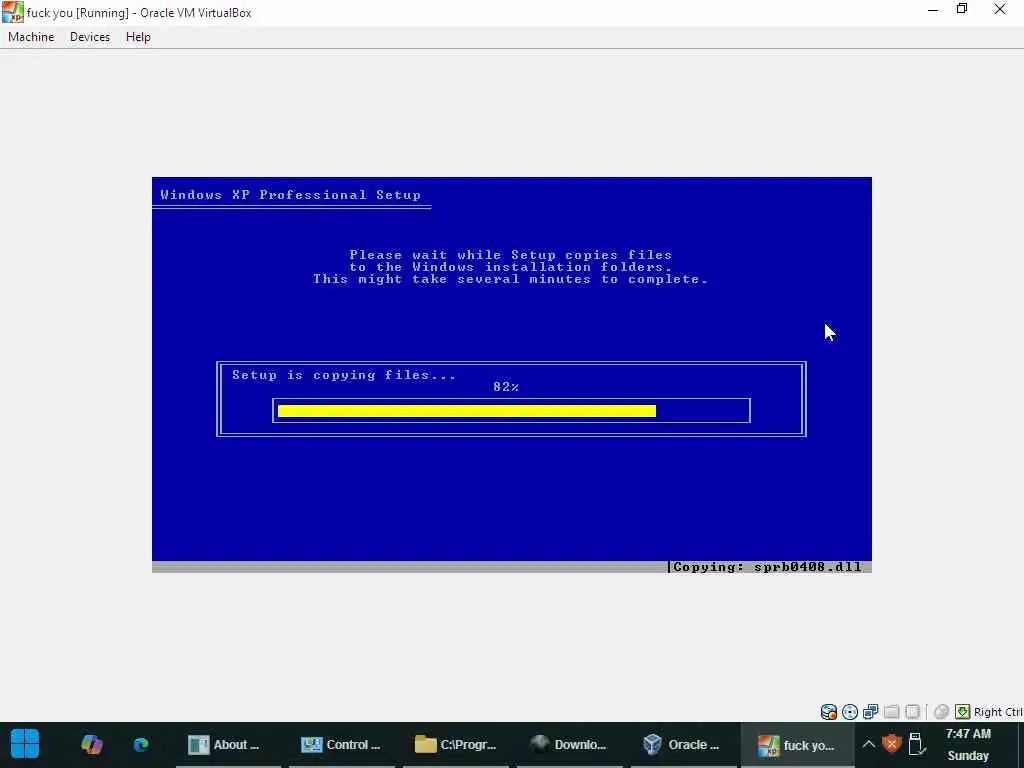Click the optical disc status icon

click(850, 712)
